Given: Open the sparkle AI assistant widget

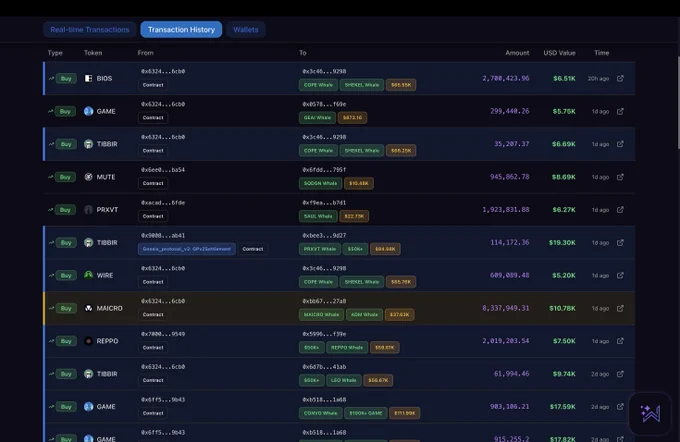Looking at the screenshot, I should [650, 413].
